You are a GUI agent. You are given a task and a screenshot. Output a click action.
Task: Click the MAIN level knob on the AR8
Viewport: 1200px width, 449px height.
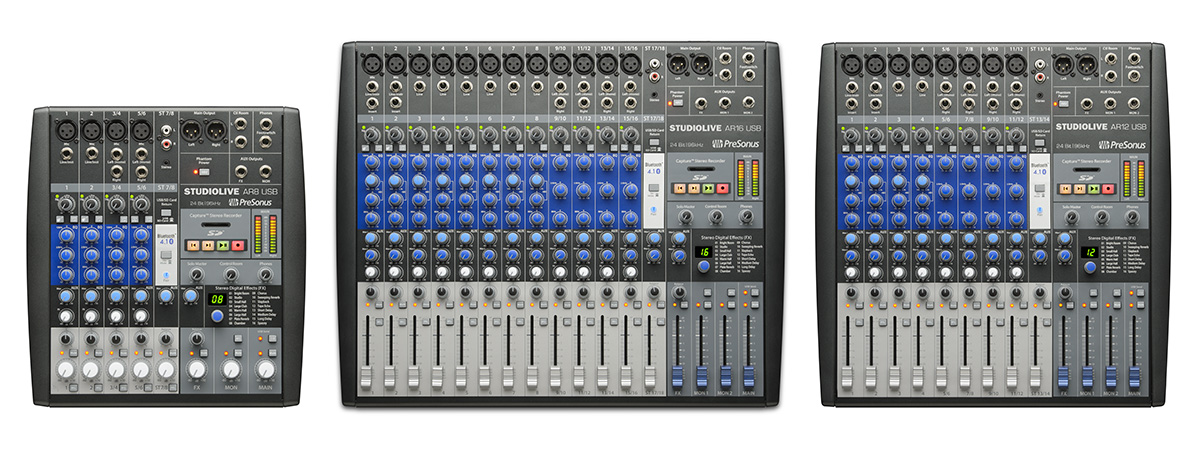(x=265, y=369)
